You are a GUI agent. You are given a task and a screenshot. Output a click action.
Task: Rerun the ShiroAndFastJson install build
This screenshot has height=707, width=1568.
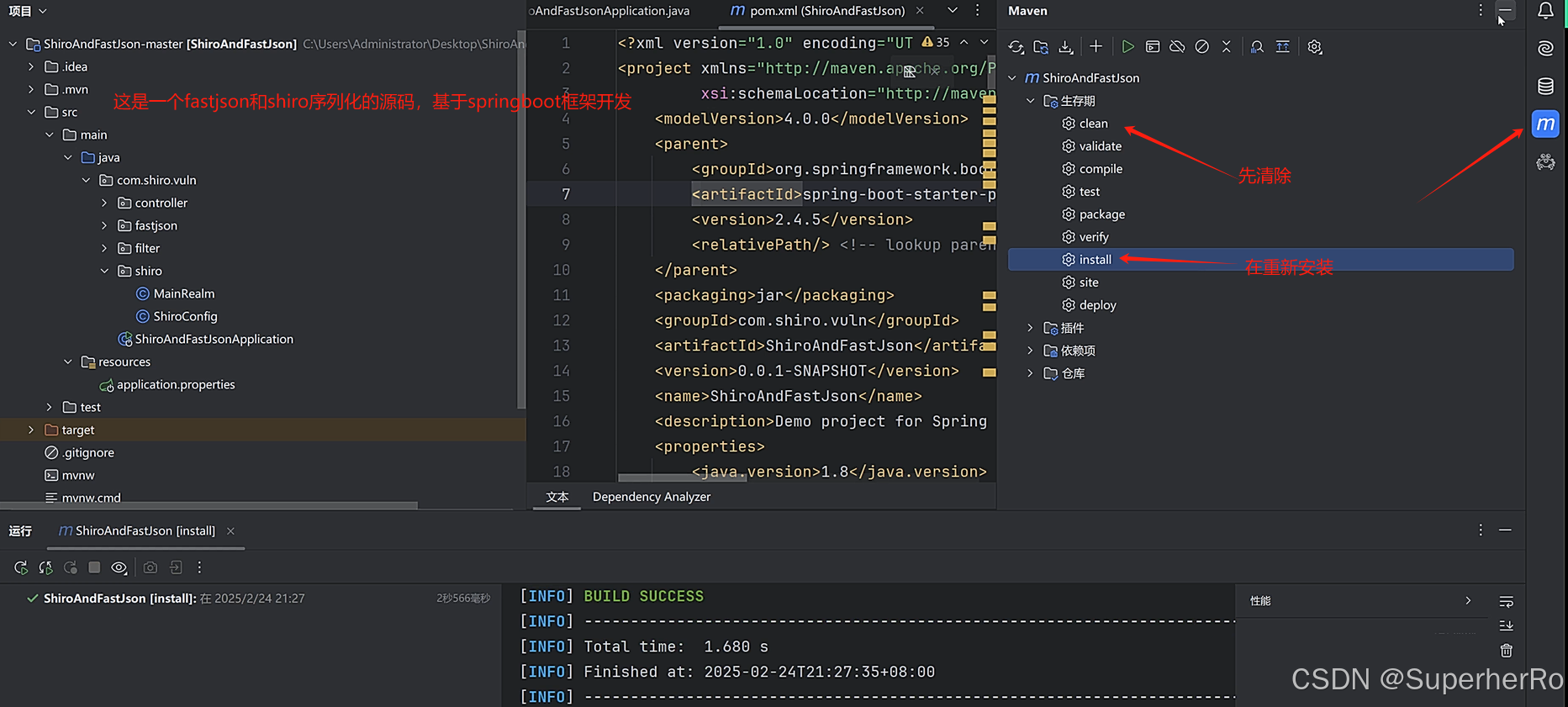tap(21, 567)
